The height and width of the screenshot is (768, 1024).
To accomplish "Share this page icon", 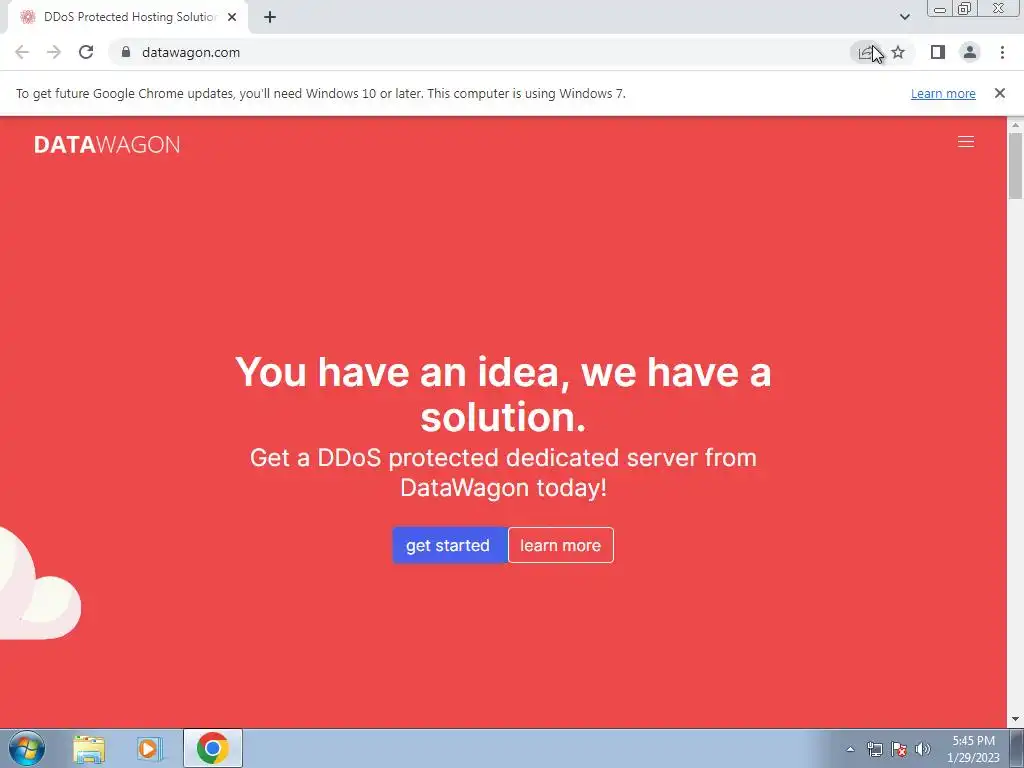I will click(x=865, y=52).
